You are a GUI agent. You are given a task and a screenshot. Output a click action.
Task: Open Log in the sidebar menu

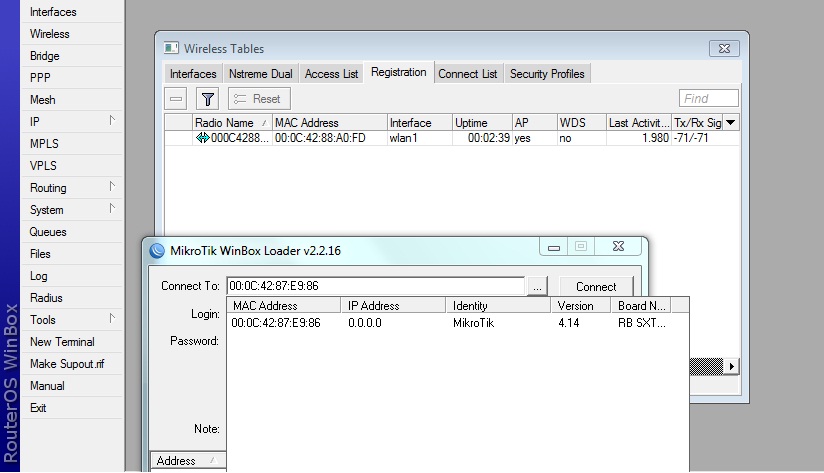(x=71, y=275)
